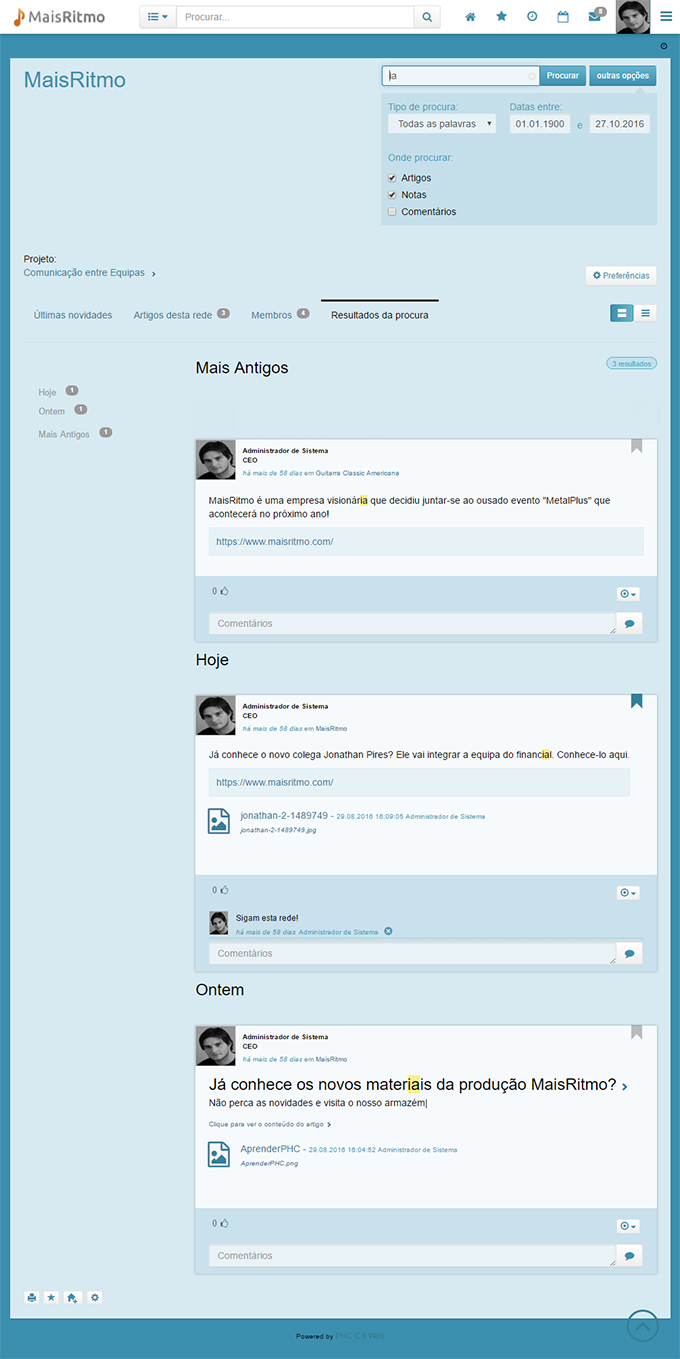The width and height of the screenshot is (680, 1359).
Task: Open the messages envelope icon
Action: click(x=595, y=17)
